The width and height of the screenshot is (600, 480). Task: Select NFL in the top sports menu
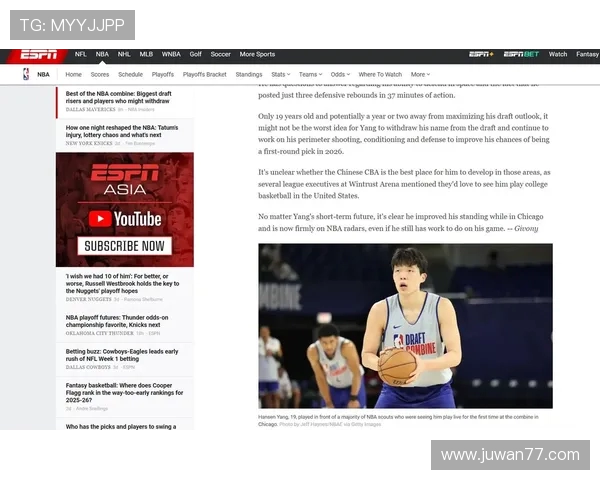(81, 54)
